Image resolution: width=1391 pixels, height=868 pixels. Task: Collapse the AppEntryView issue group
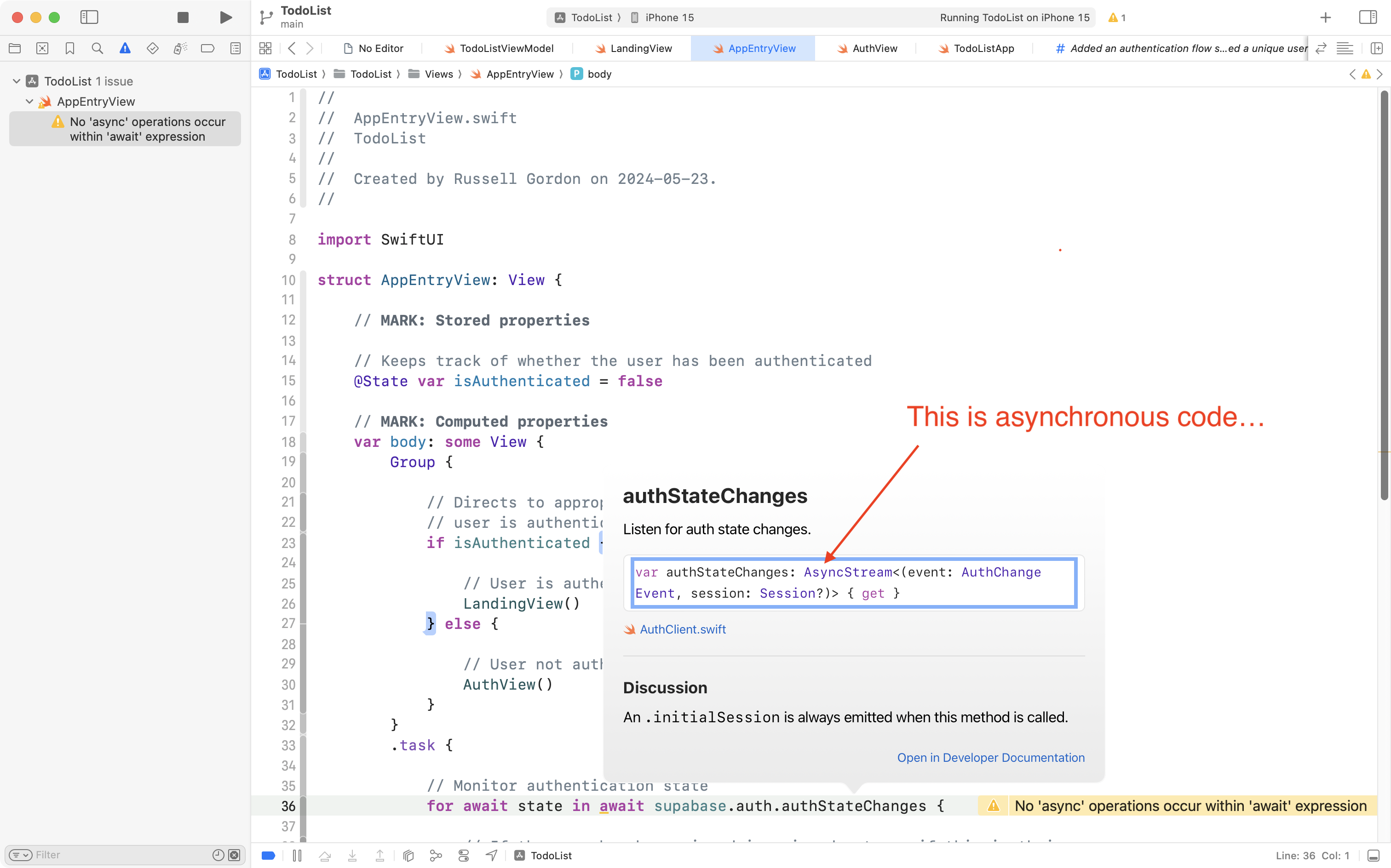point(29,101)
